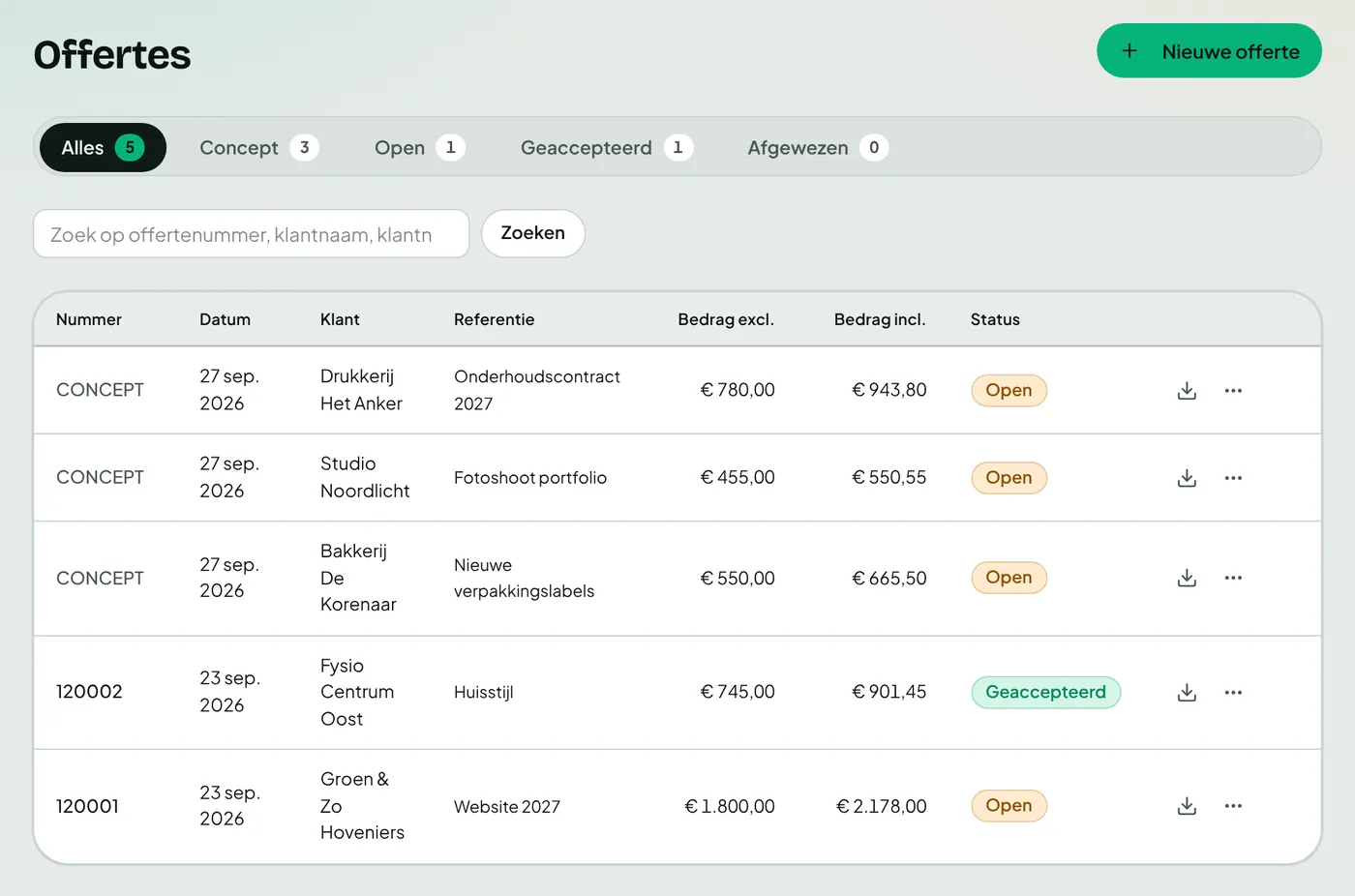Switch to the Concept tab
The height and width of the screenshot is (896, 1355).
point(258,147)
